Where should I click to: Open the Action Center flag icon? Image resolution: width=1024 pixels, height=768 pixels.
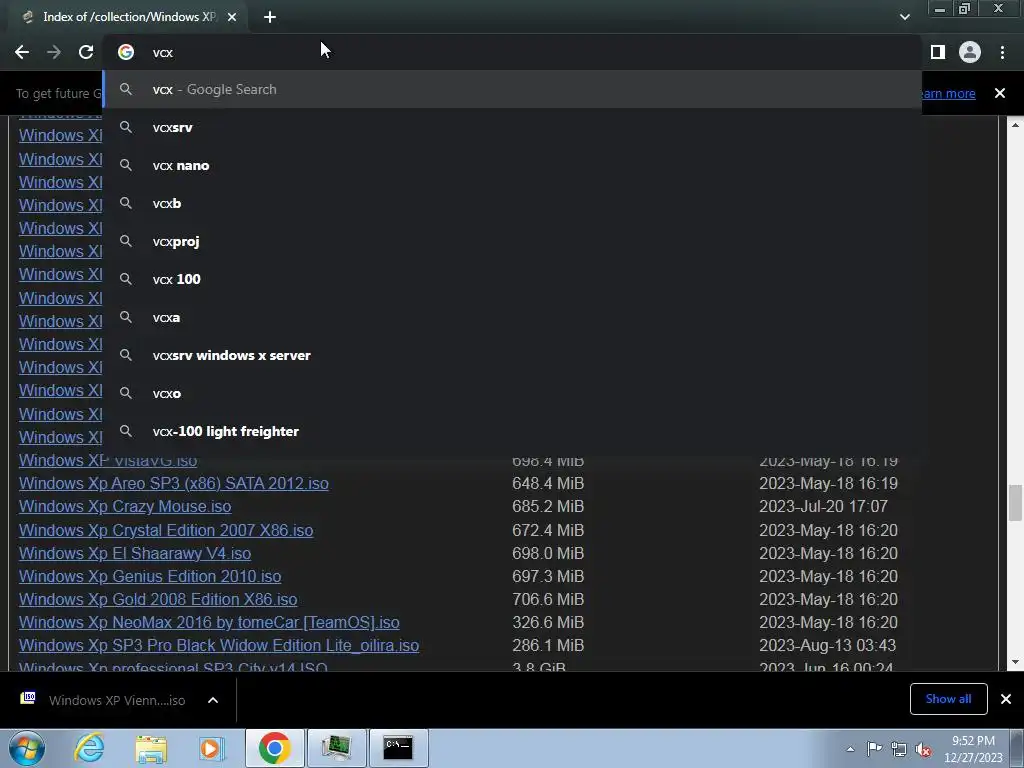tap(874, 749)
